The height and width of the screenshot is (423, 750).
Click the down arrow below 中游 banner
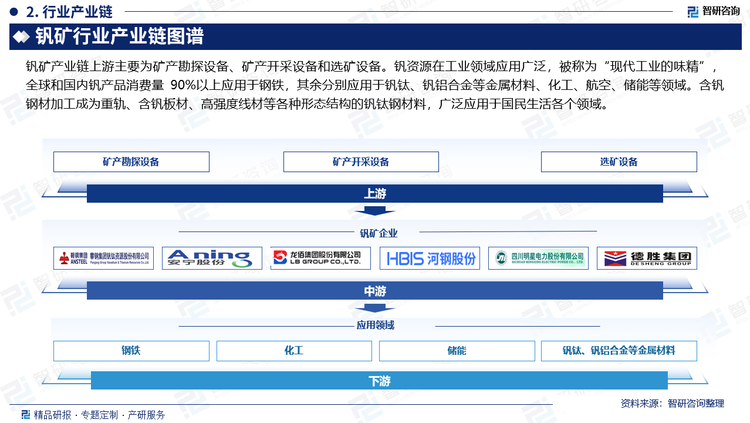click(x=375, y=309)
